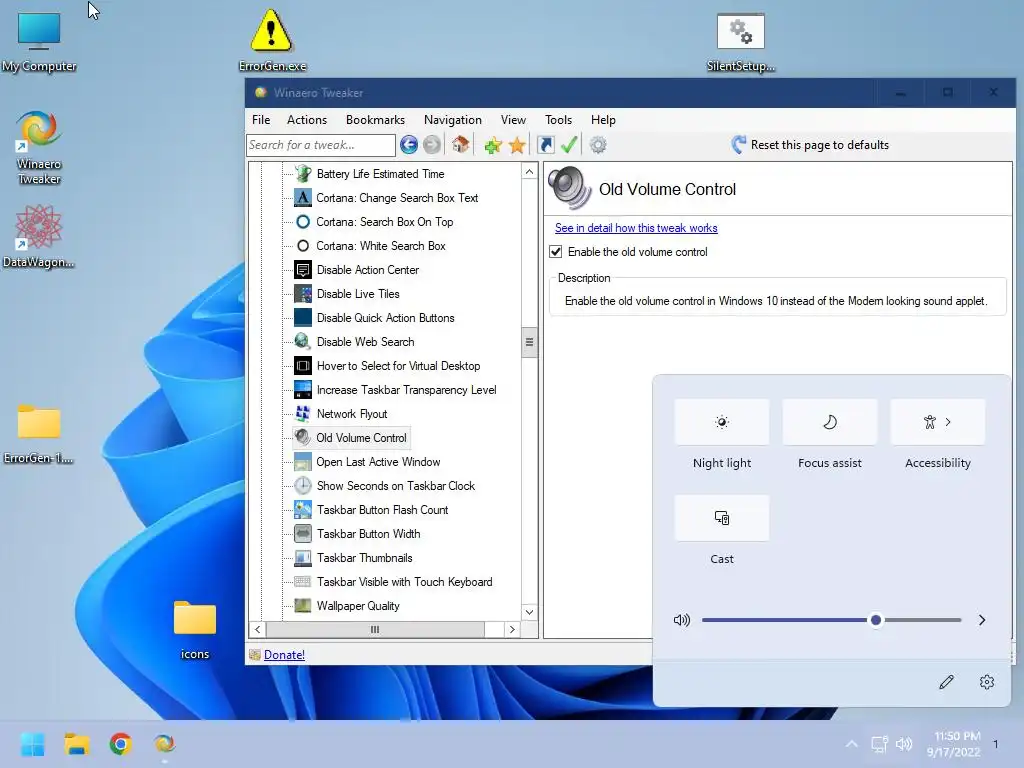This screenshot has height=768, width=1024.
Task: Toggle the Cast quick setting tile
Action: coord(722,518)
